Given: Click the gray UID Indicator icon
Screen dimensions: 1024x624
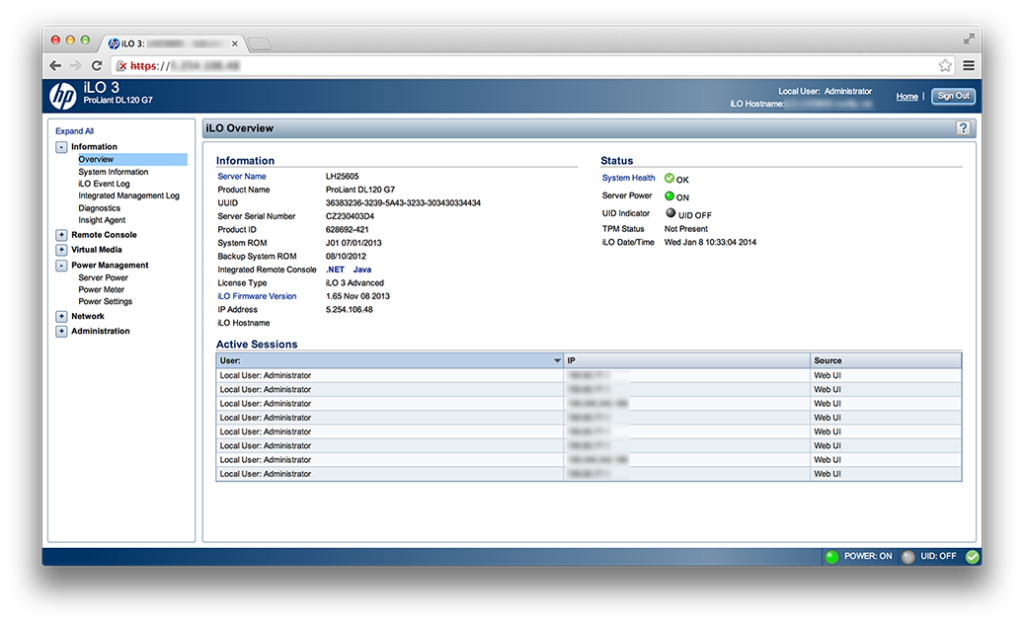Looking at the screenshot, I should [669, 213].
